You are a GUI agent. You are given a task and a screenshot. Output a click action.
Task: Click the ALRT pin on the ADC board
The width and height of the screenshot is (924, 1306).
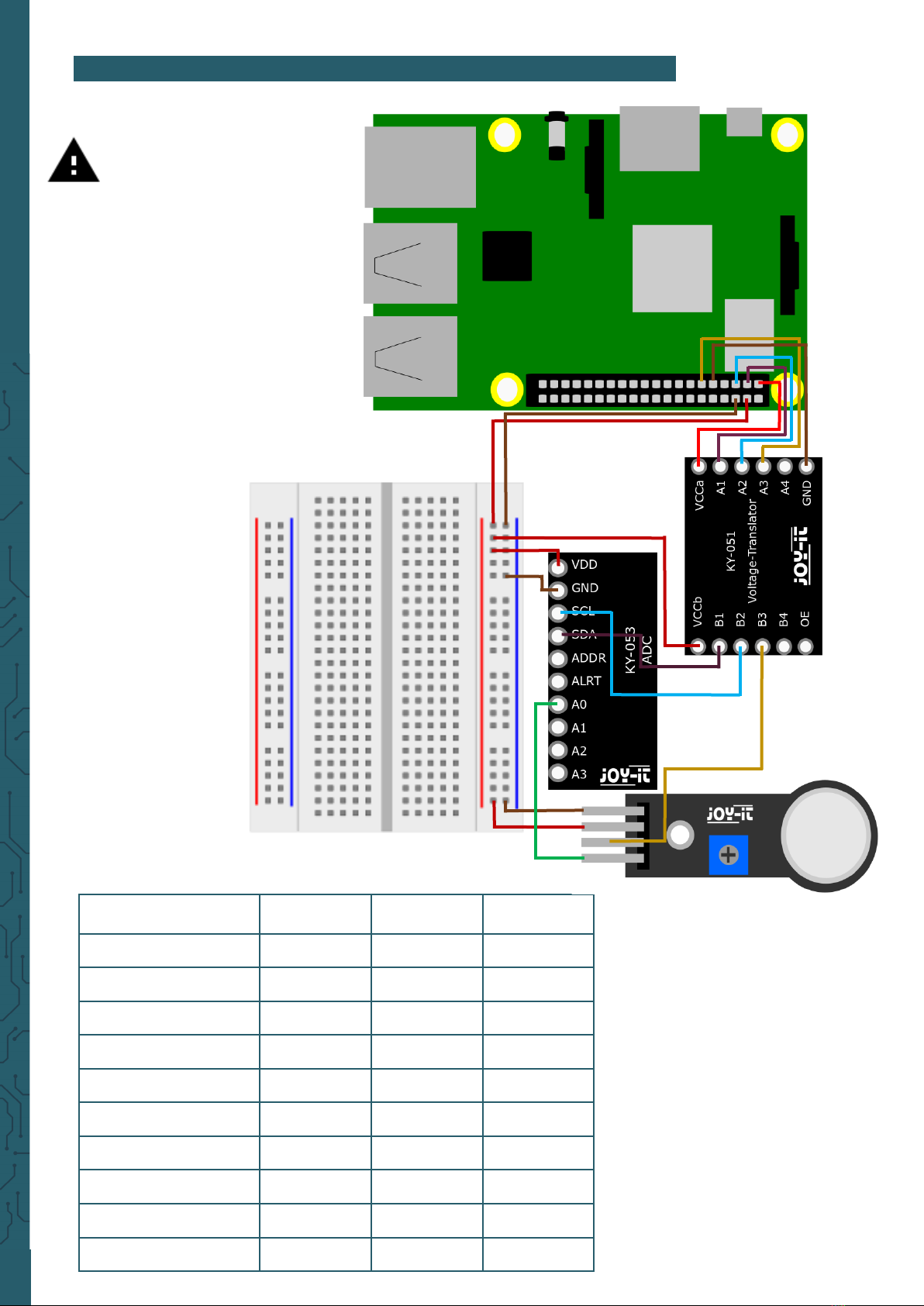(x=558, y=682)
